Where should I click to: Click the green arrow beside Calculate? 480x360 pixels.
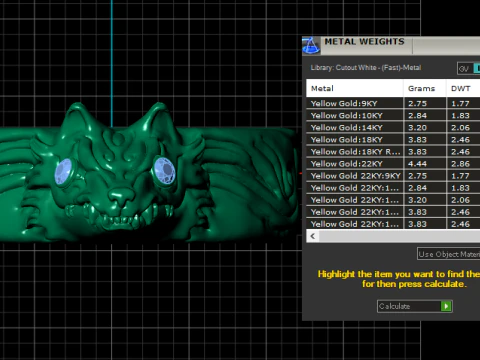coord(446,306)
